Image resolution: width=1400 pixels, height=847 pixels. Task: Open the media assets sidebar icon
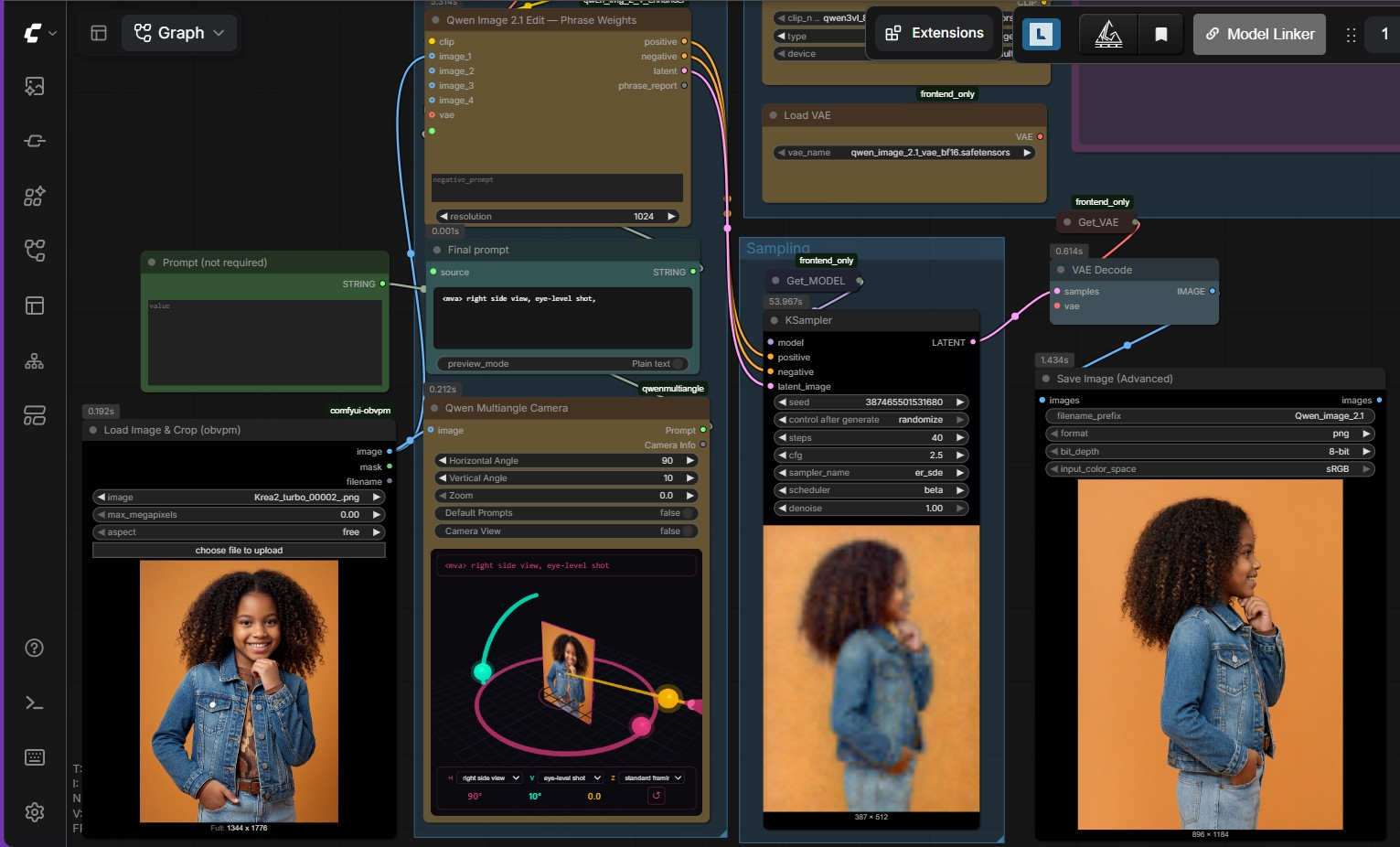35,86
